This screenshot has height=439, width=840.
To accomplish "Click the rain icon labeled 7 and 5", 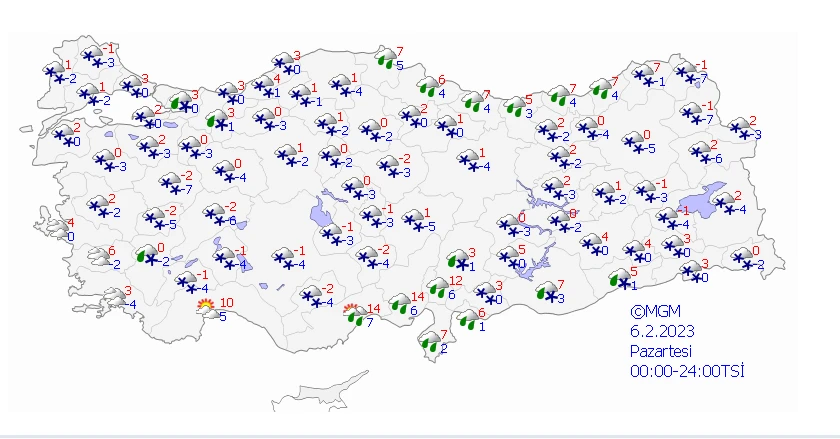I will coord(385,57).
